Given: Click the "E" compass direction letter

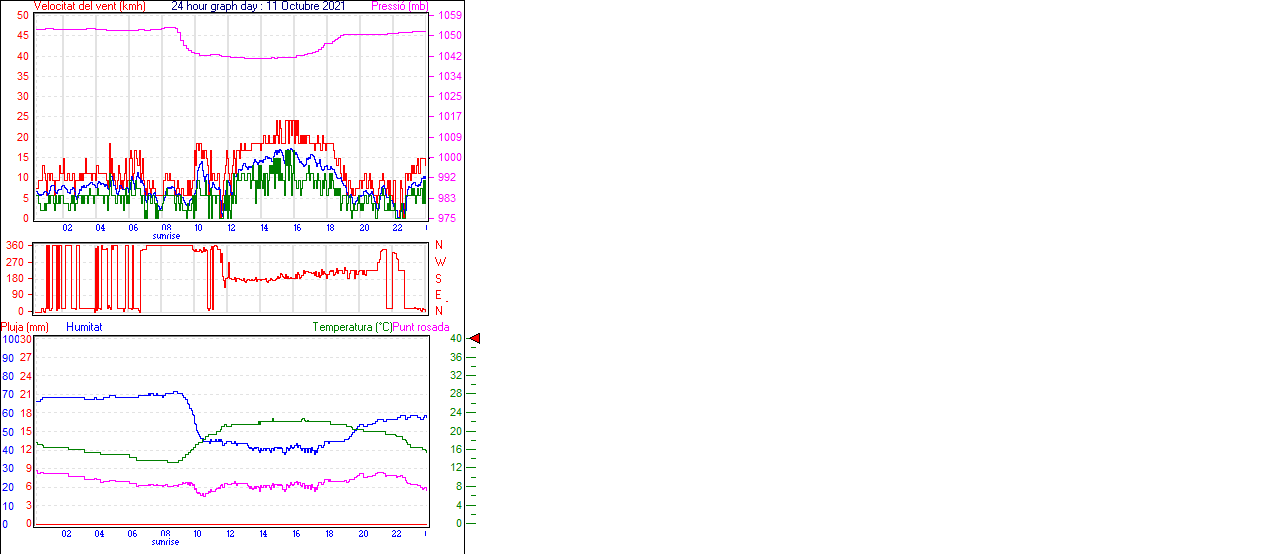Looking at the screenshot, I should pyautogui.click(x=439, y=295).
